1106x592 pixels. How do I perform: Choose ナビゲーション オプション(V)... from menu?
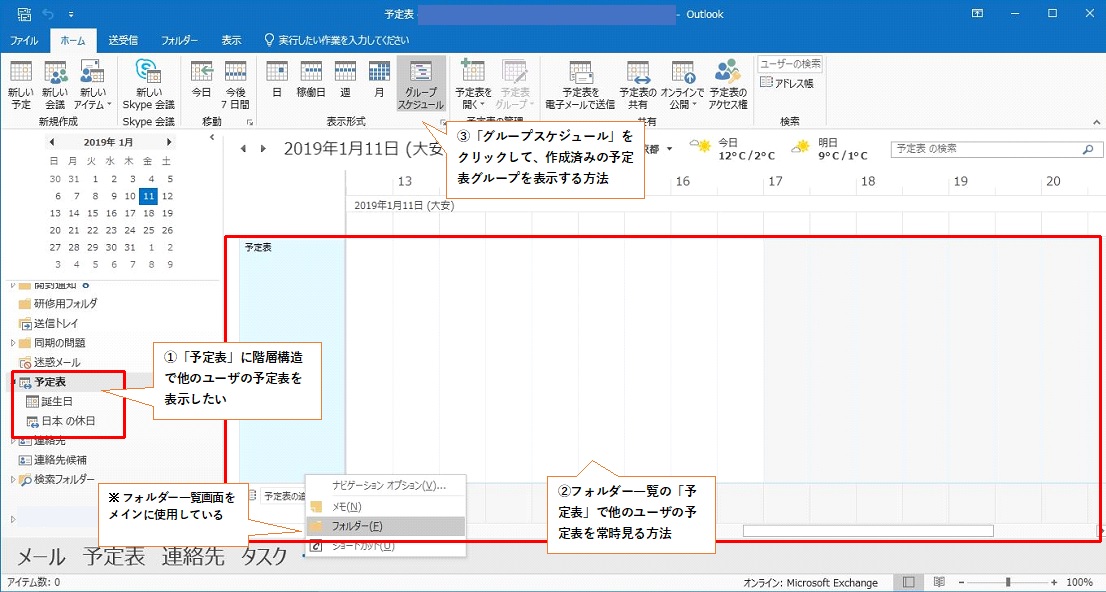pyautogui.click(x=387, y=486)
